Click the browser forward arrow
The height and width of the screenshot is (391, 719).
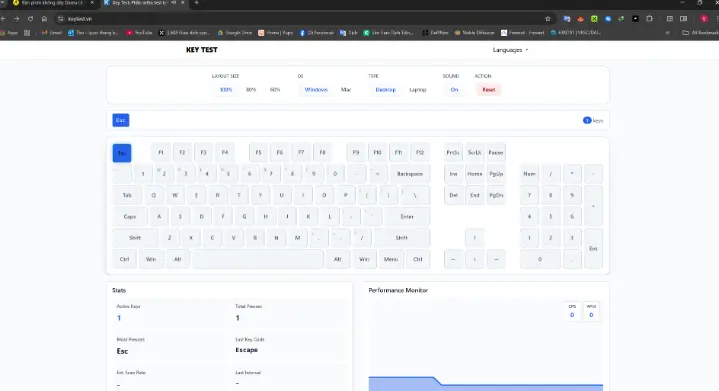pyautogui.click(x=17, y=19)
